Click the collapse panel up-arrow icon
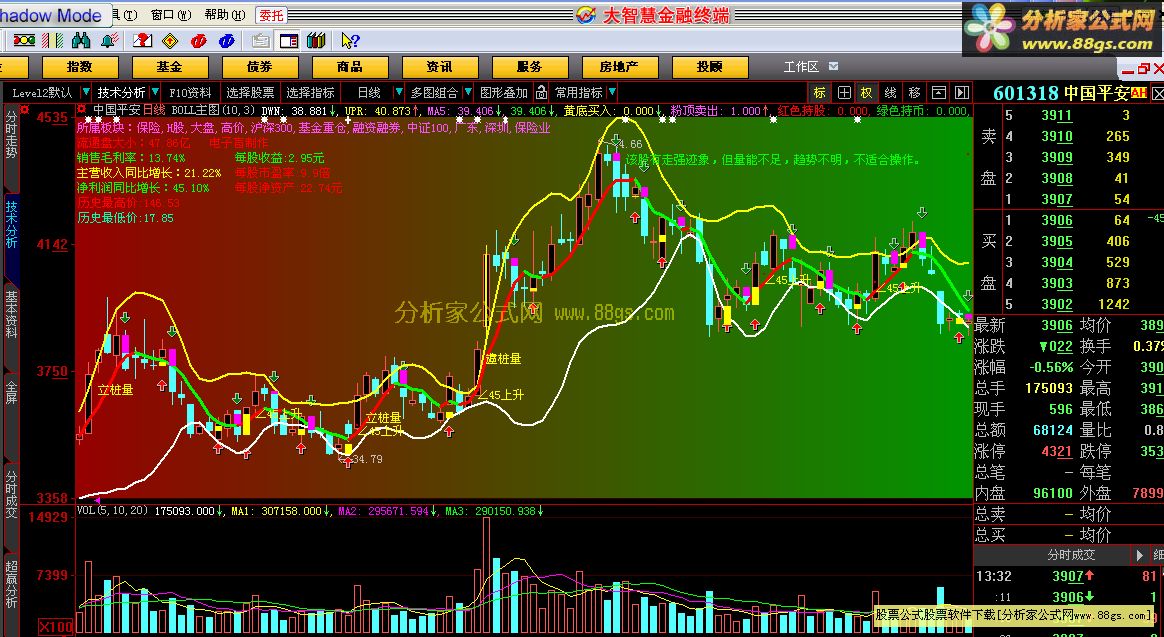Image resolution: width=1164 pixels, height=637 pixels. 939,93
